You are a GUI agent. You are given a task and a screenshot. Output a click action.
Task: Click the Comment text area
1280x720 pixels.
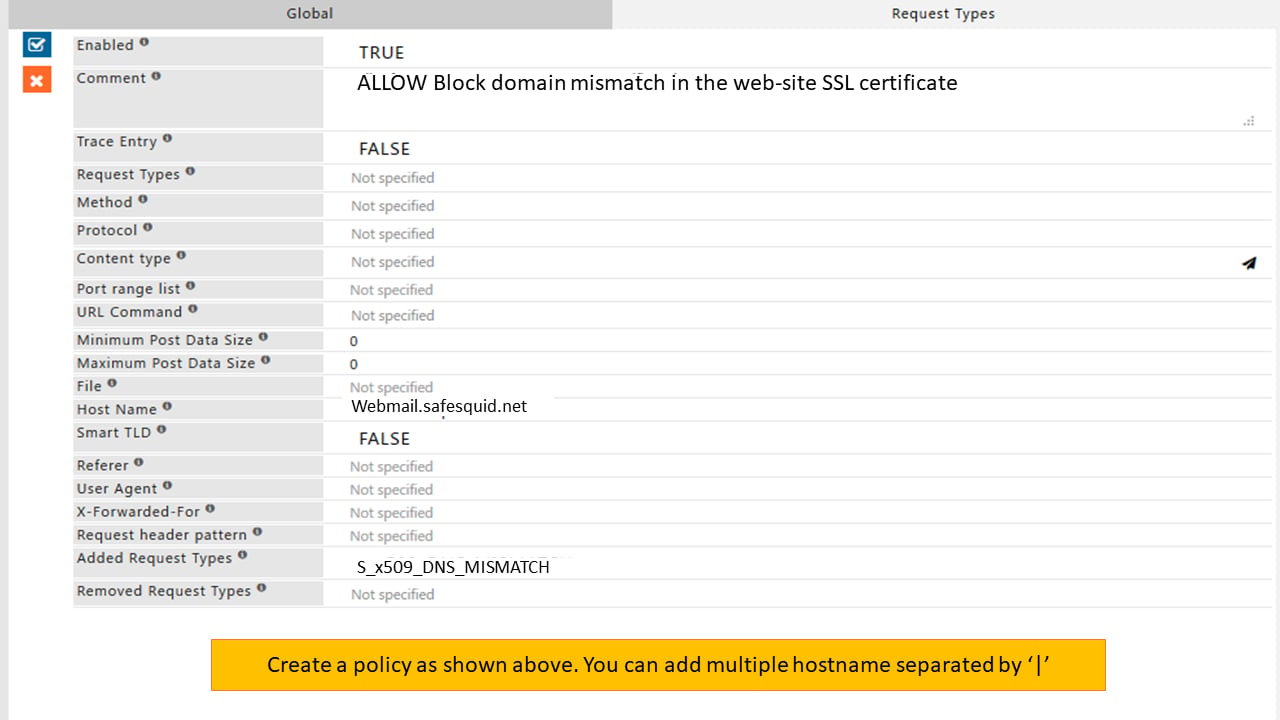coord(795,98)
